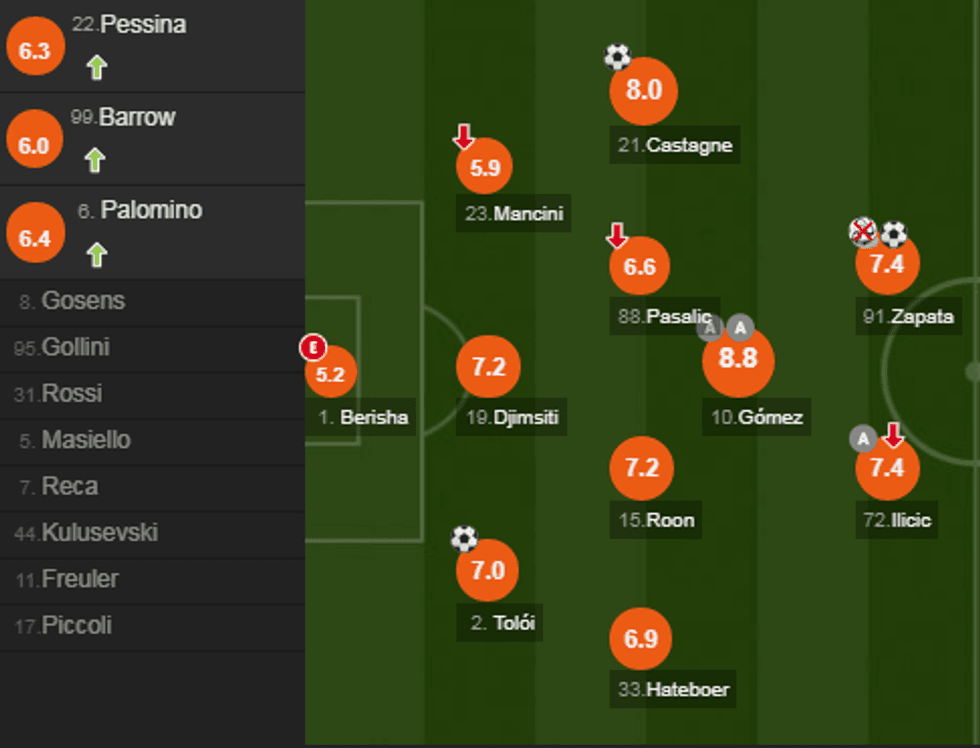980x748 pixels.
Task: Click Djimsiti's 7.2 rating circle
Action: point(488,367)
